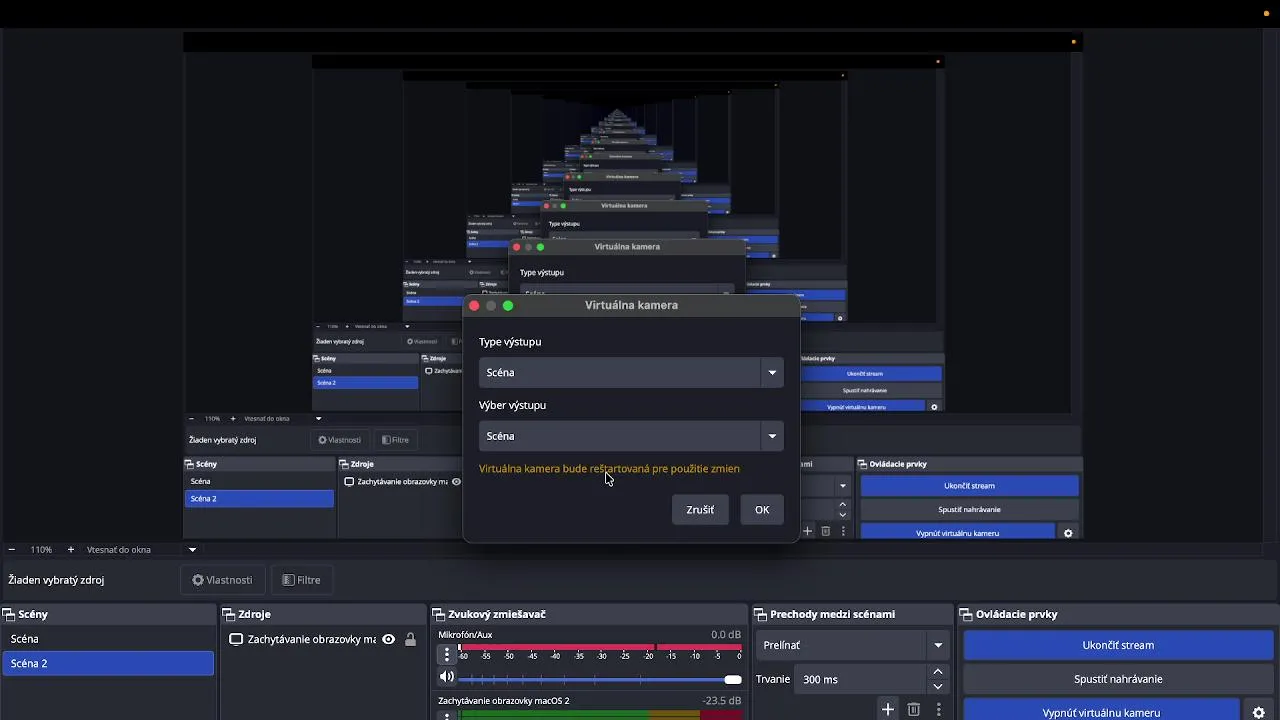Click mirrored gear icon inside preview
1280x720 pixels.
[x=1068, y=533]
